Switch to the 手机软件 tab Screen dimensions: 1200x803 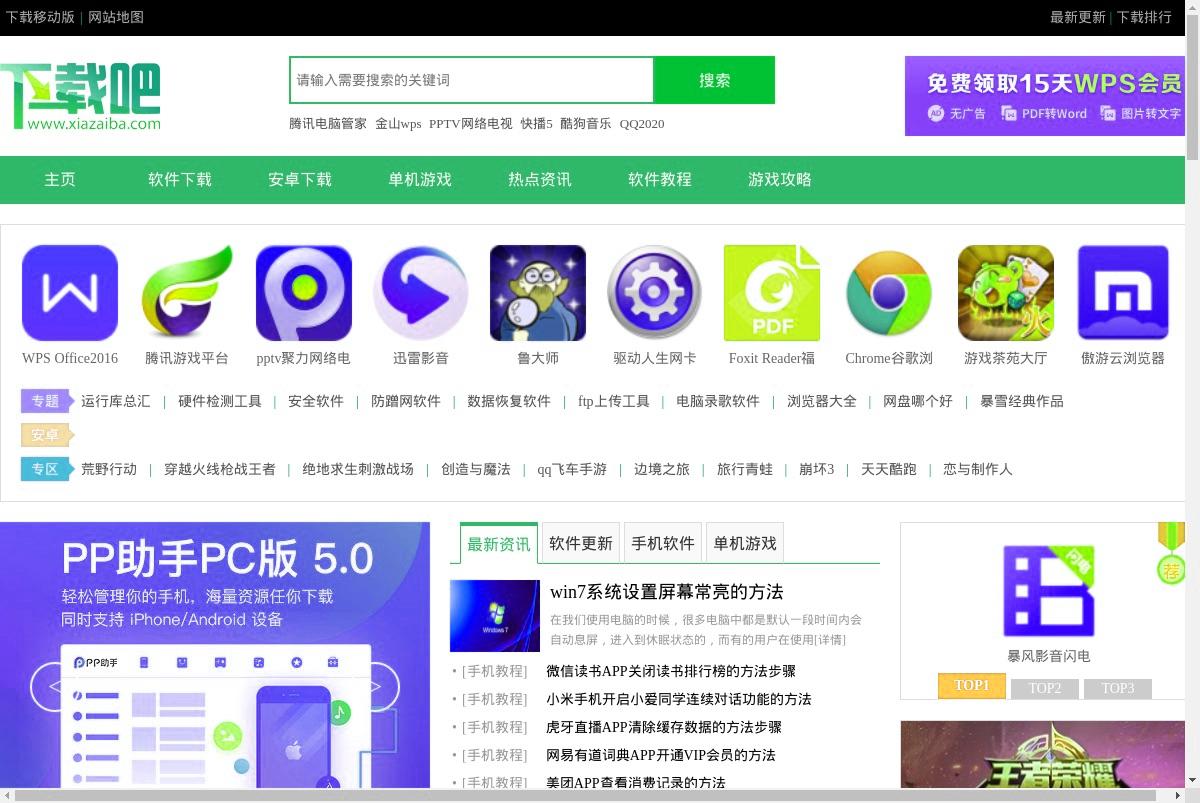tap(663, 543)
